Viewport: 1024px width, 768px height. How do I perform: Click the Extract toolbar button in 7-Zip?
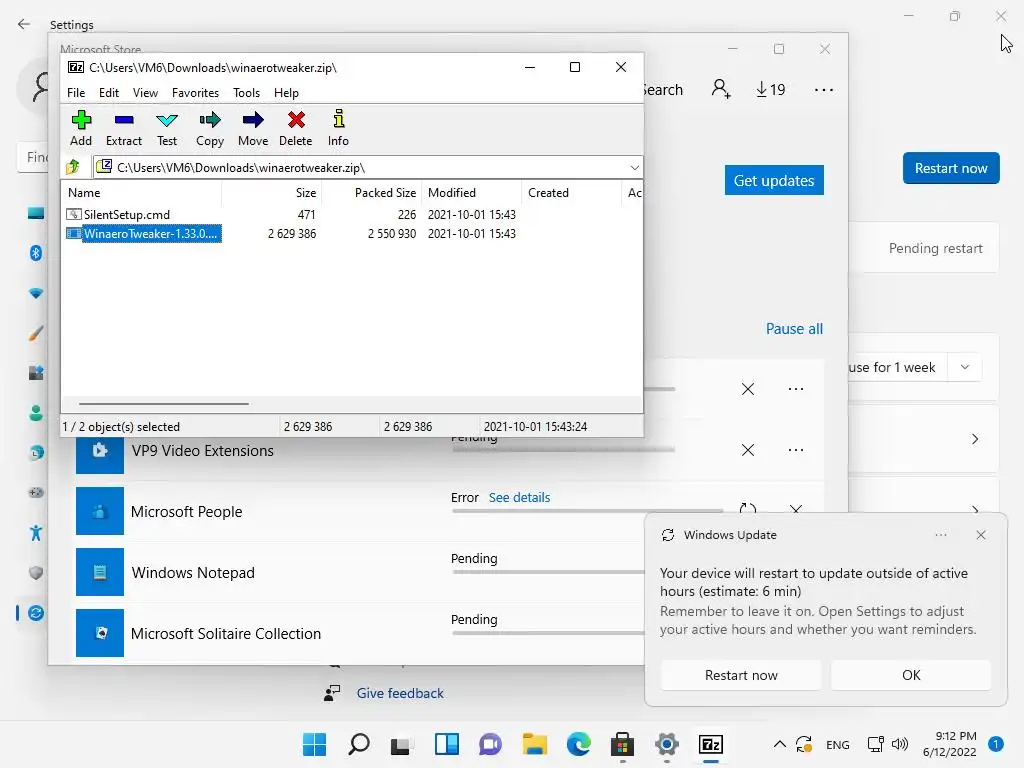(x=123, y=129)
